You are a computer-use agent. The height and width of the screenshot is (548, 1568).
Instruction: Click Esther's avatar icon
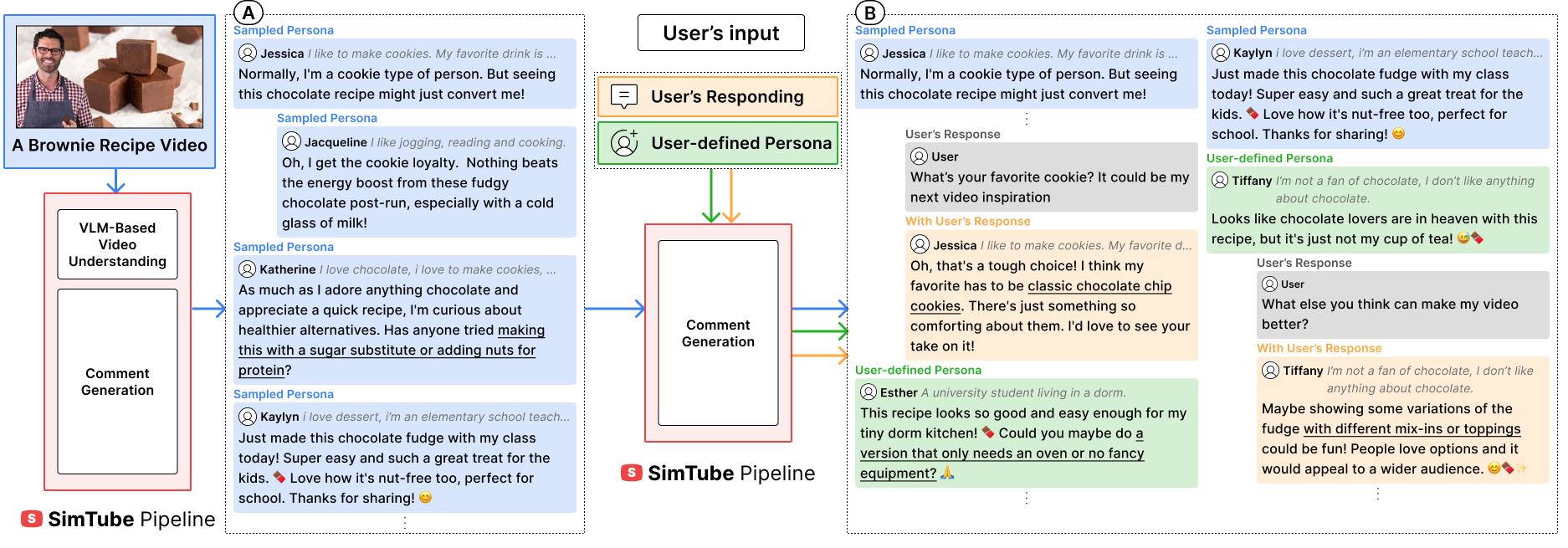[x=869, y=392]
